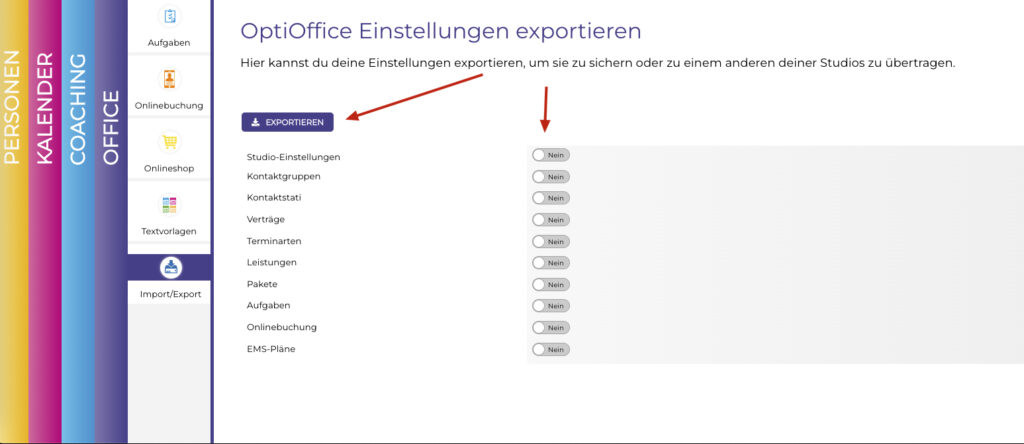Image resolution: width=1024 pixels, height=444 pixels.
Task: Toggle Kontaktgruppen export on
Action: tap(551, 176)
